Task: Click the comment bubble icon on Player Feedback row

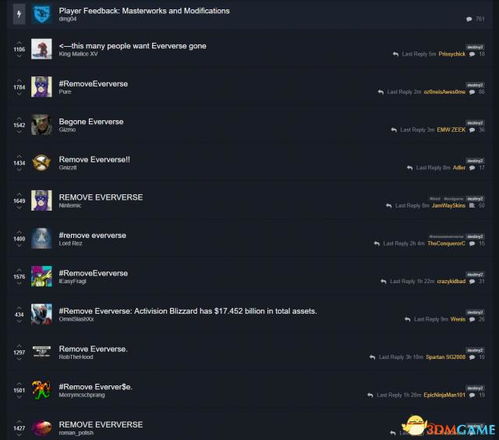Action: pos(469,19)
